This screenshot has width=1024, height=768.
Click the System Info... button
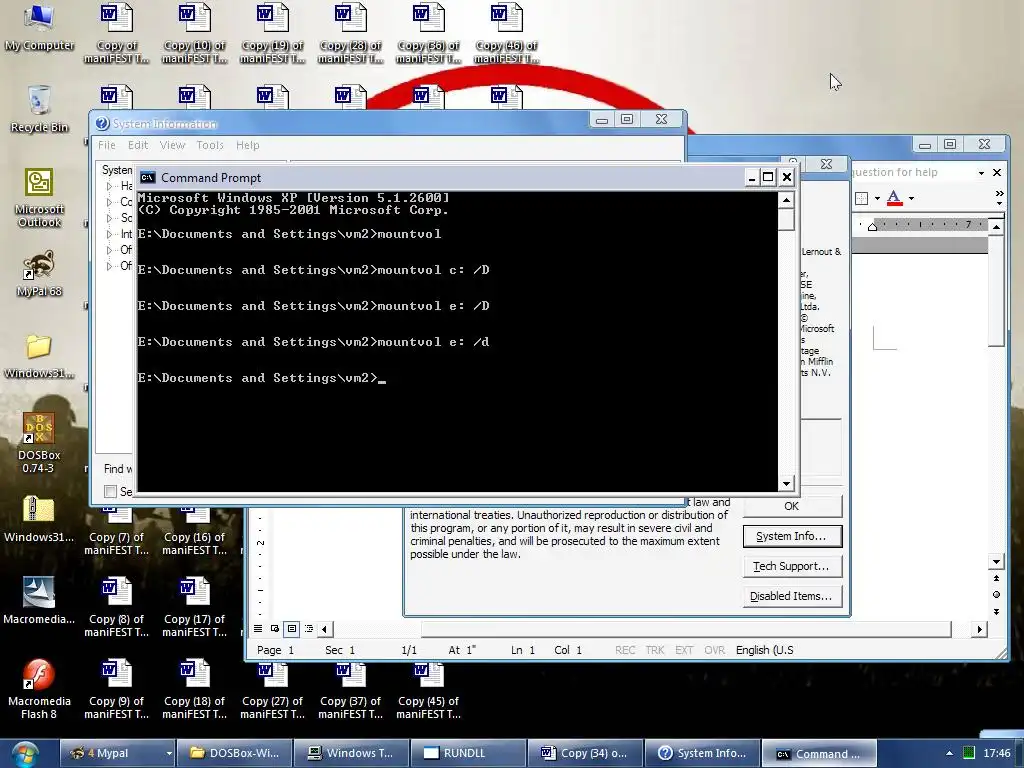[x=792, y=536]
